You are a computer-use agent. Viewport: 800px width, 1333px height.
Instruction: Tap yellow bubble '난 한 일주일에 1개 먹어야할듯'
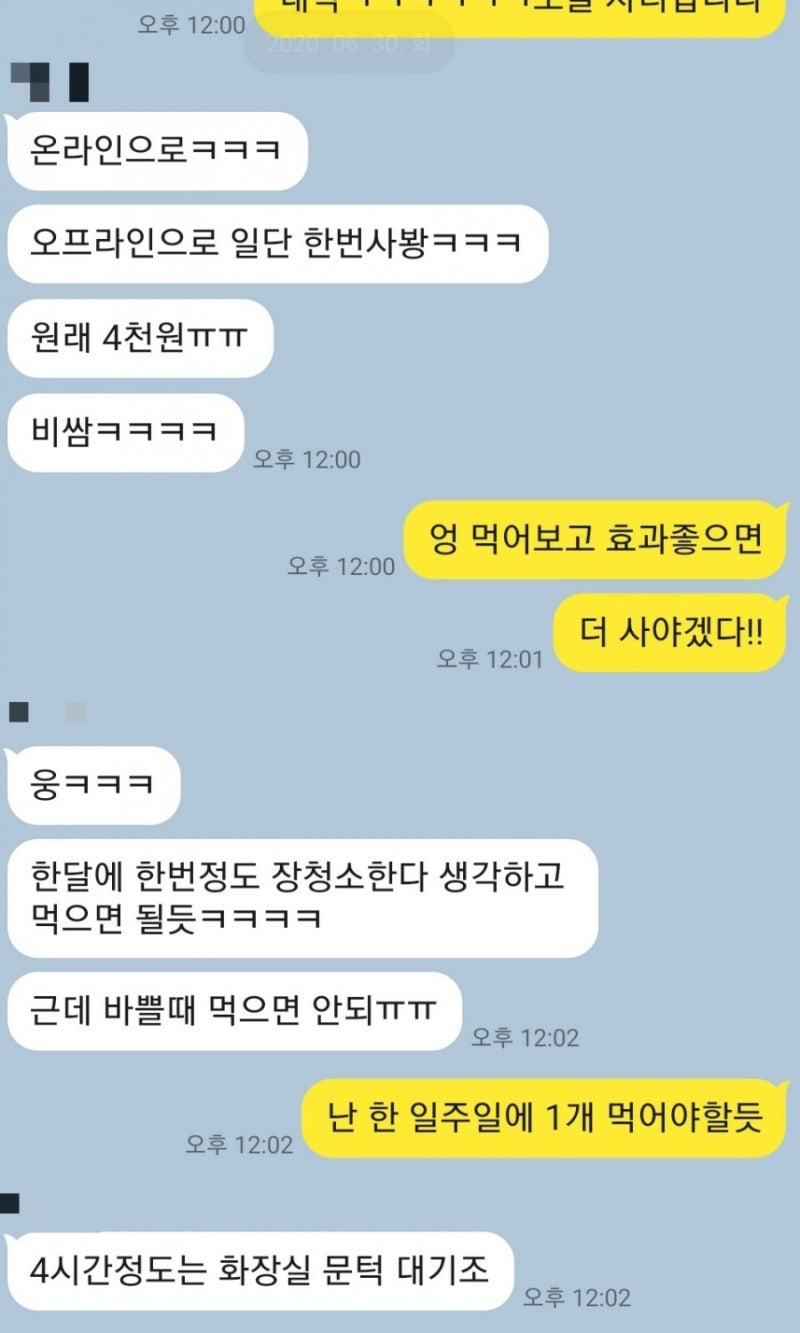click(x=546, y=1118)
